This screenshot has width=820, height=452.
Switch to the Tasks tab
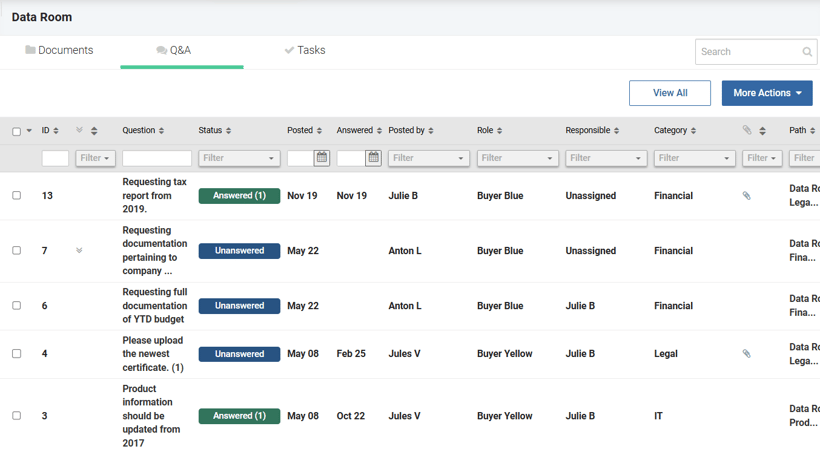304,51
